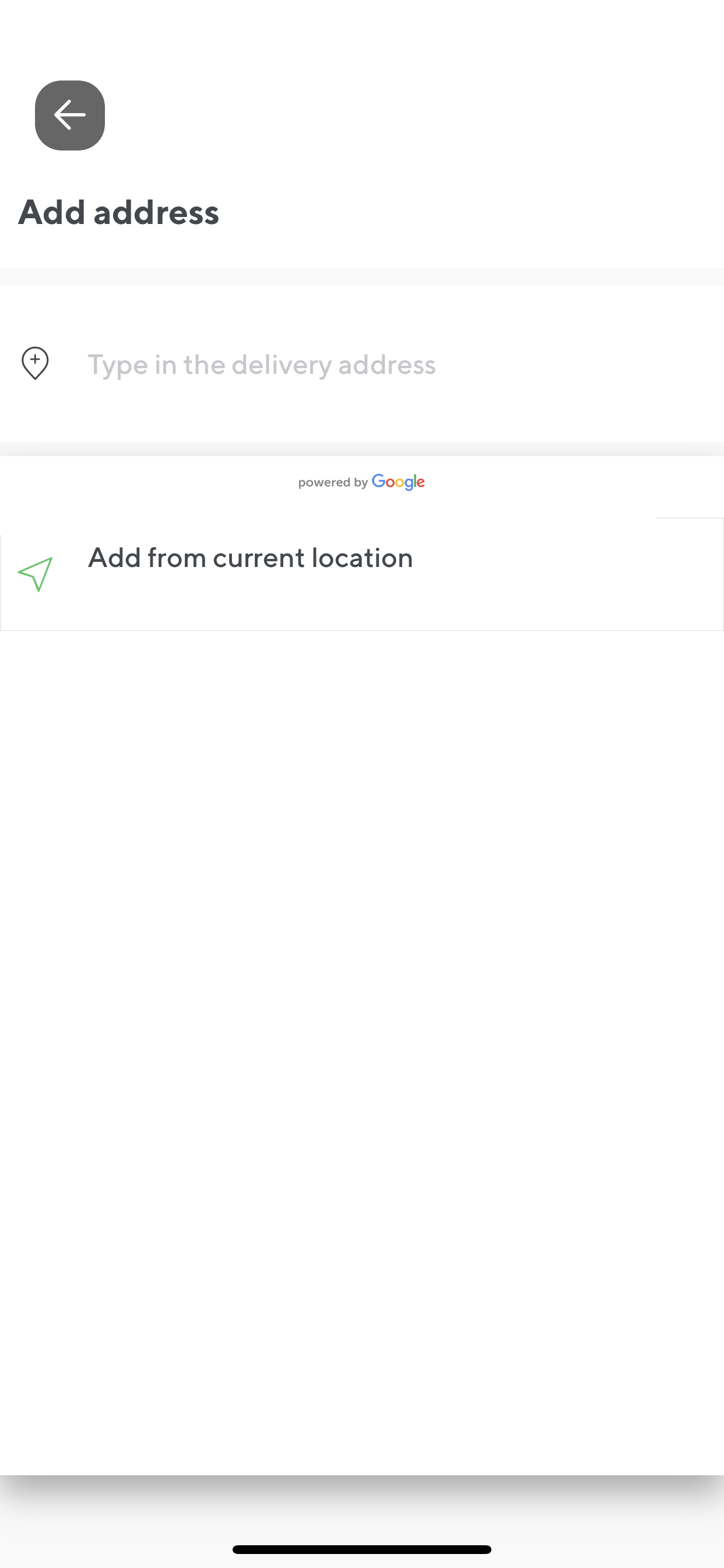Tap the paper-plane GPS icon

pos(36,574)
